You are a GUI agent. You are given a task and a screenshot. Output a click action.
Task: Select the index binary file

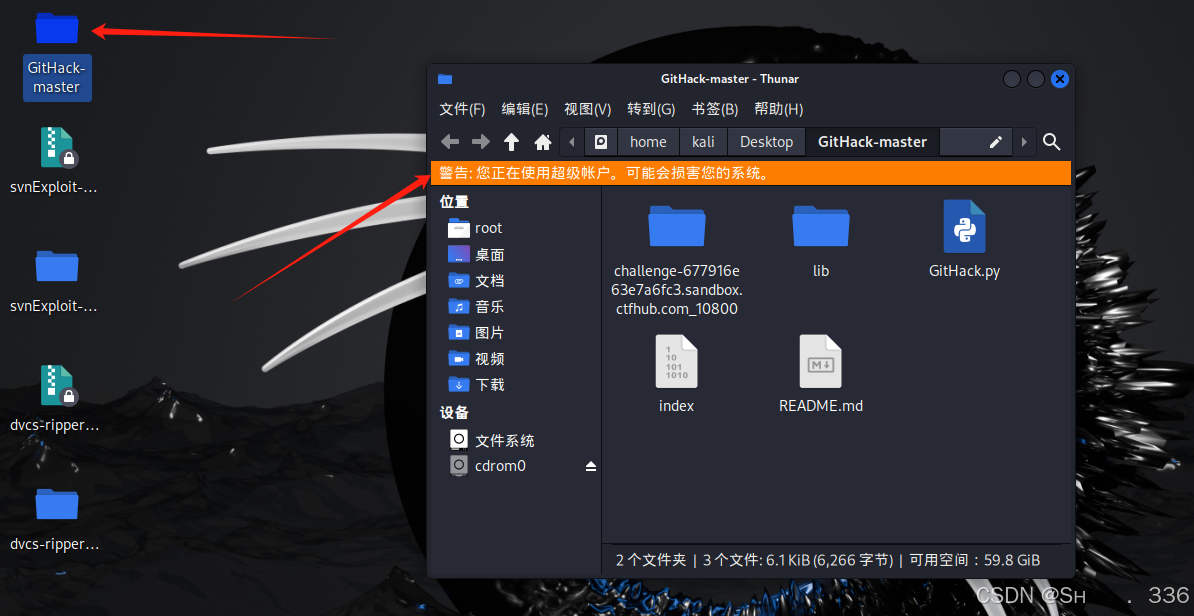[x=676, y=373]
